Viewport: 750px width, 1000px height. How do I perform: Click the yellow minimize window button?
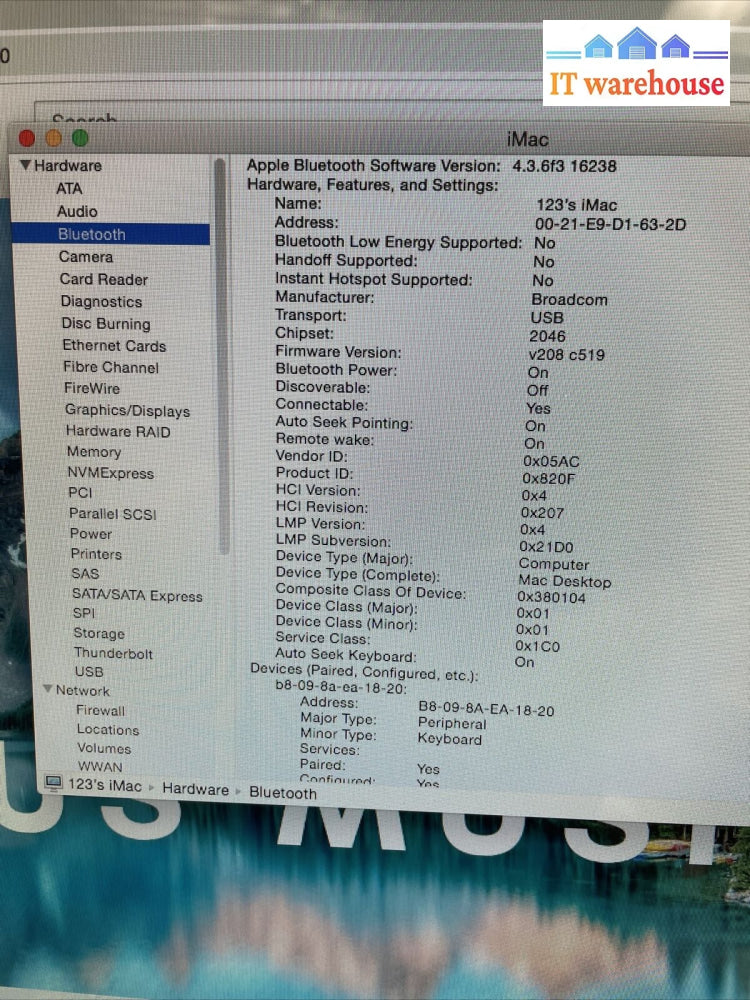pyautogui.click(x=53, y=139)
